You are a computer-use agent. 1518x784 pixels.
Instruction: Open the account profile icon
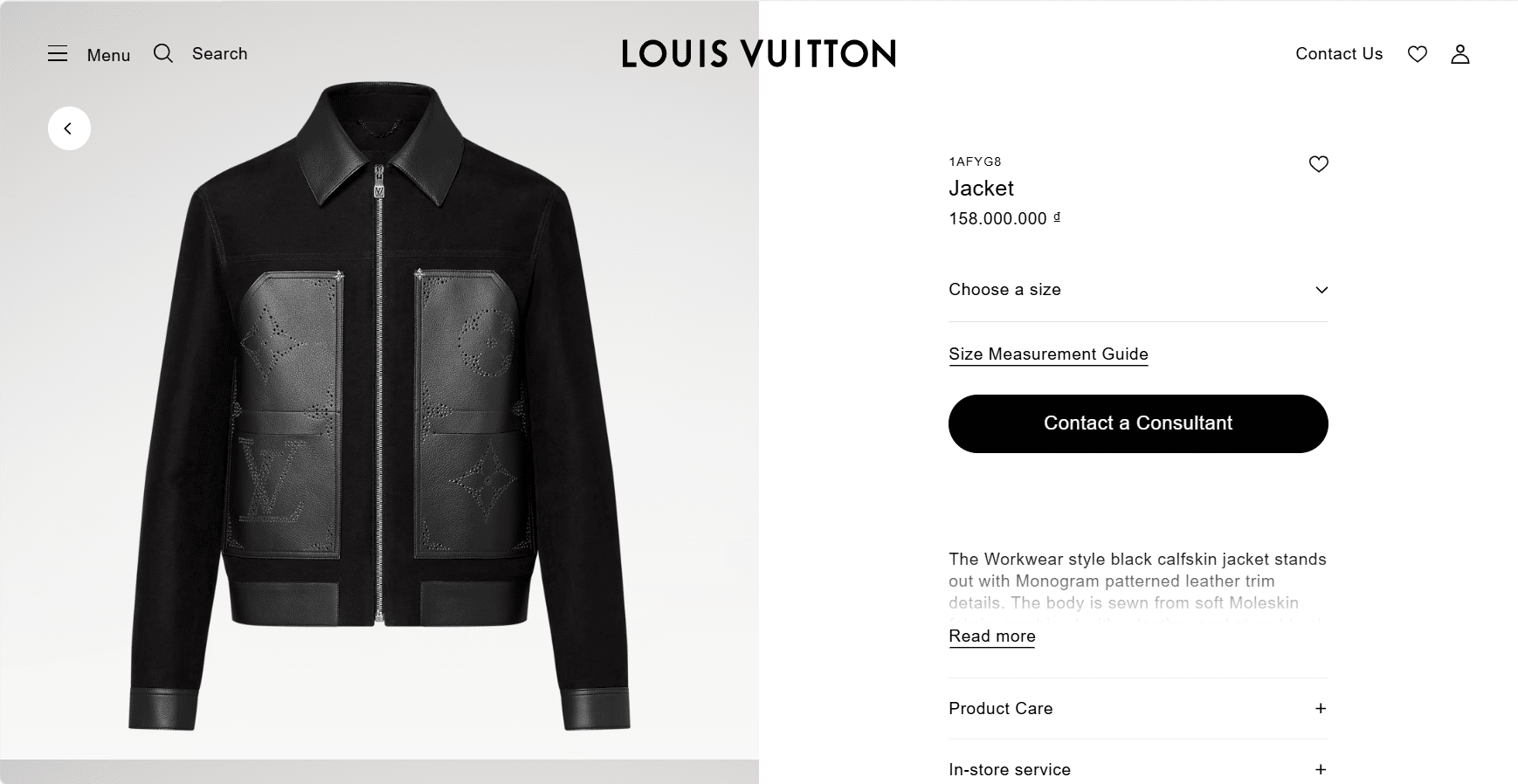[x=1459, y=54]
